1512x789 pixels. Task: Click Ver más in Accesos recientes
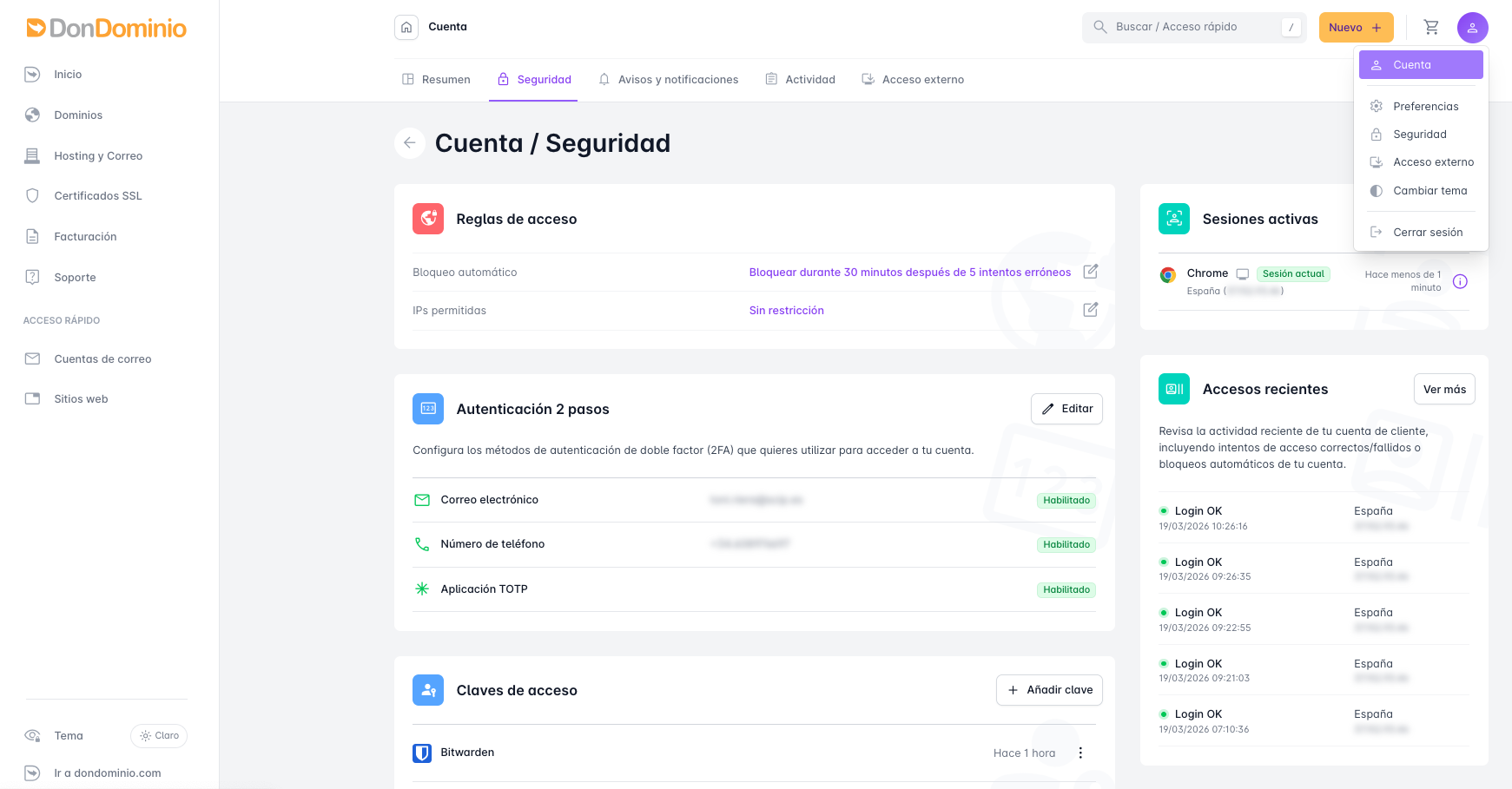[x=1443, y=390]
